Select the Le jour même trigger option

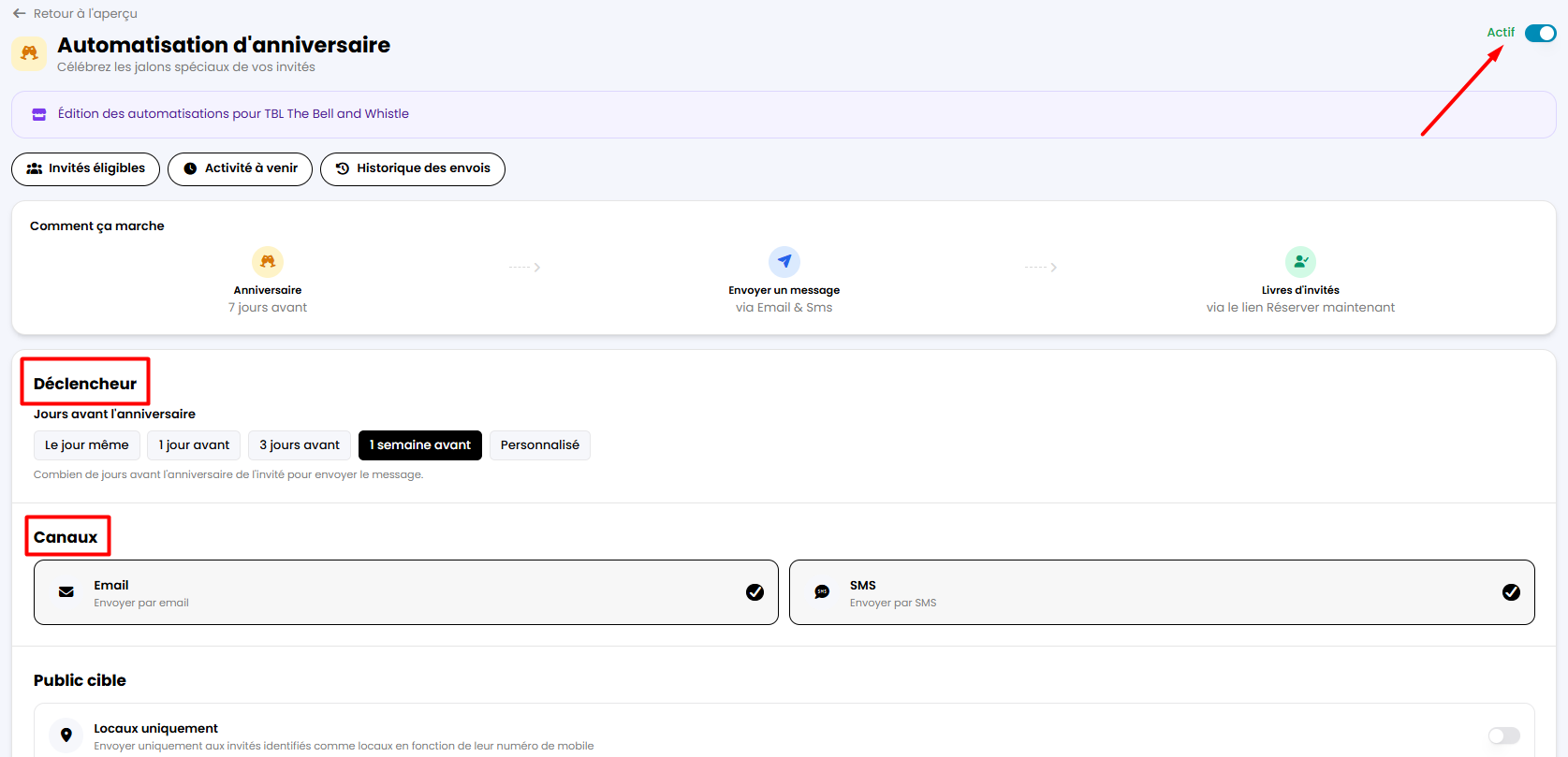point(87,445)
